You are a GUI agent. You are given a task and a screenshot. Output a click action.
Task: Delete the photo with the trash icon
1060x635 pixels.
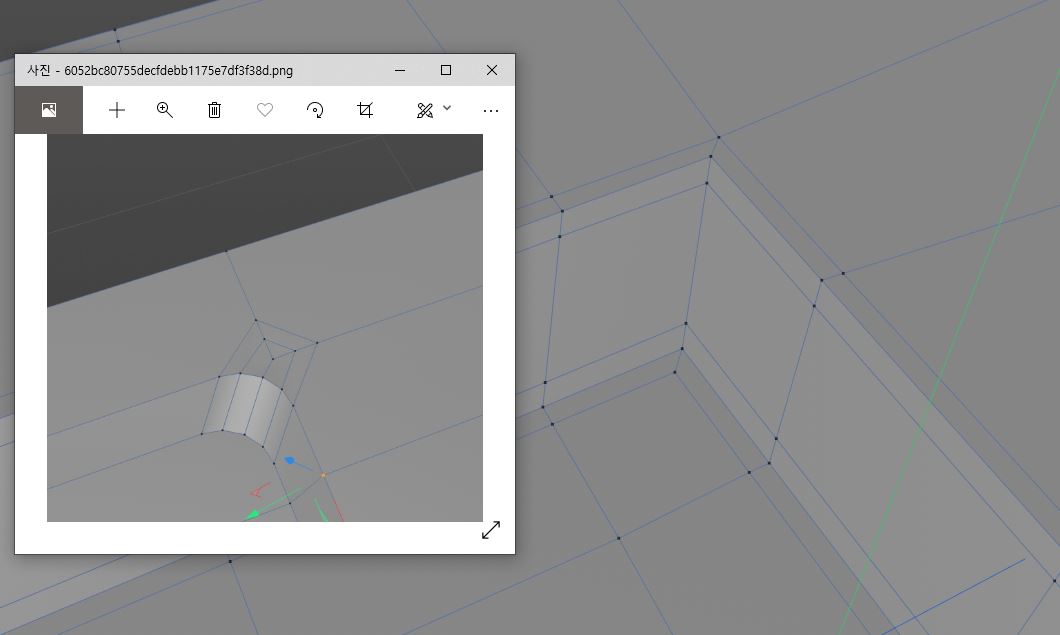214,110
